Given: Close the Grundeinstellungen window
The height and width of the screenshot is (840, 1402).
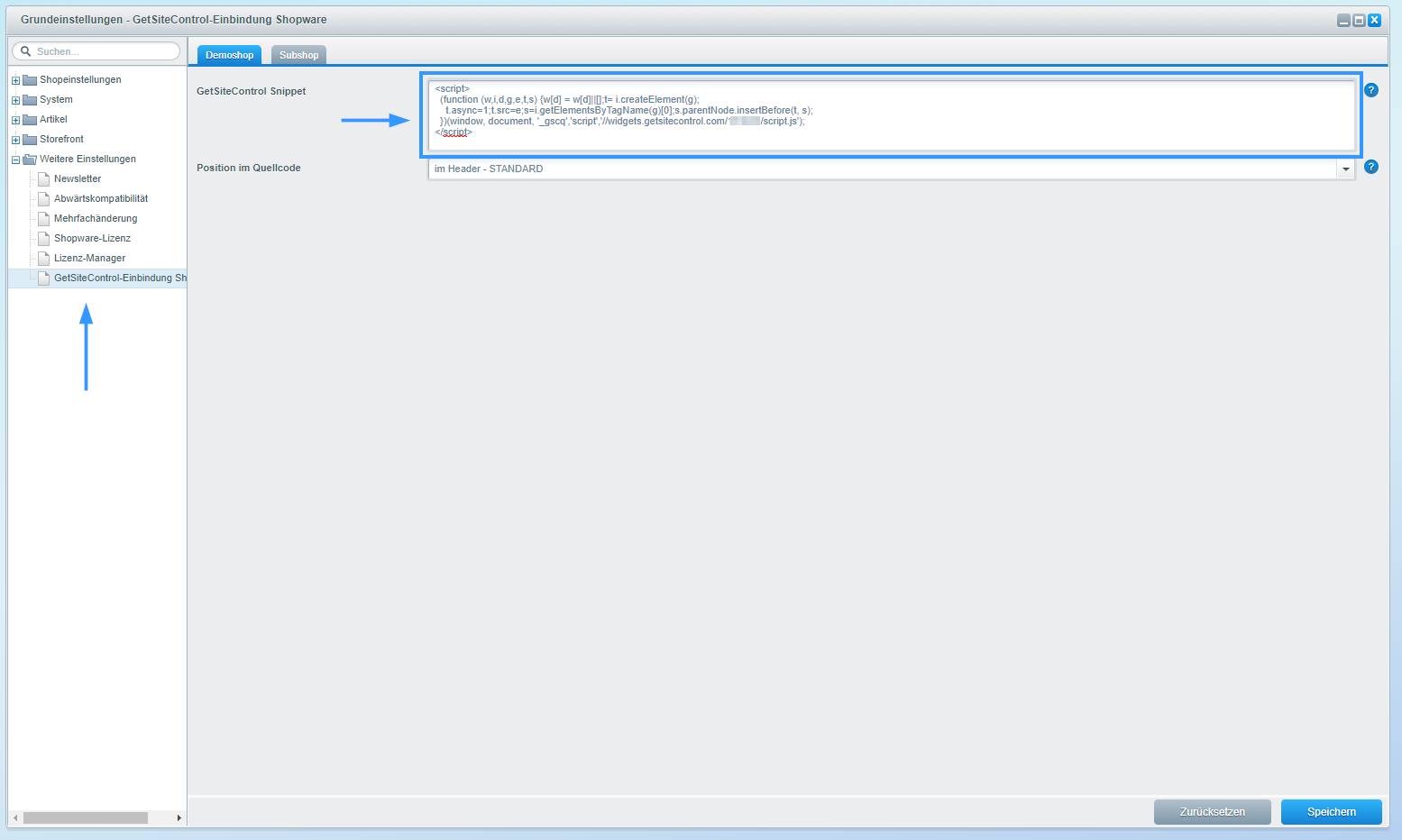Looking at the screenshot, I should (1374, 20).
